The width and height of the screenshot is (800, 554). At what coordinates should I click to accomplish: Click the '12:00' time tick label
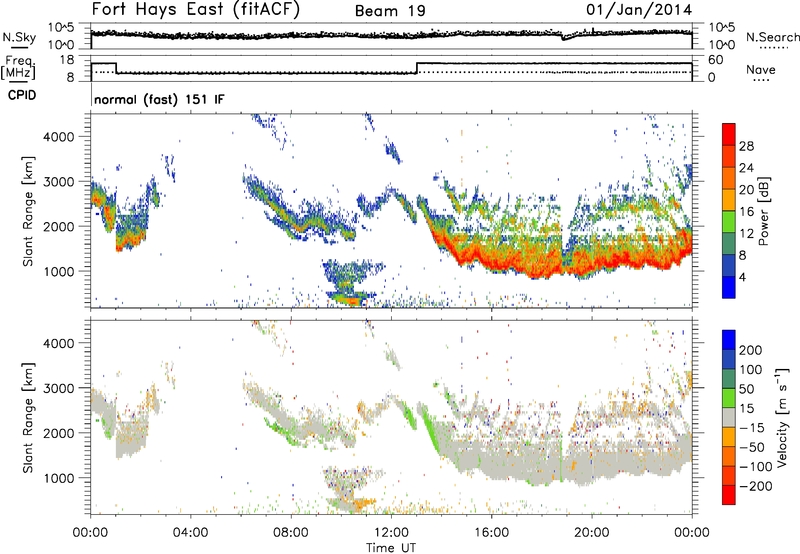tap(391, 533)
